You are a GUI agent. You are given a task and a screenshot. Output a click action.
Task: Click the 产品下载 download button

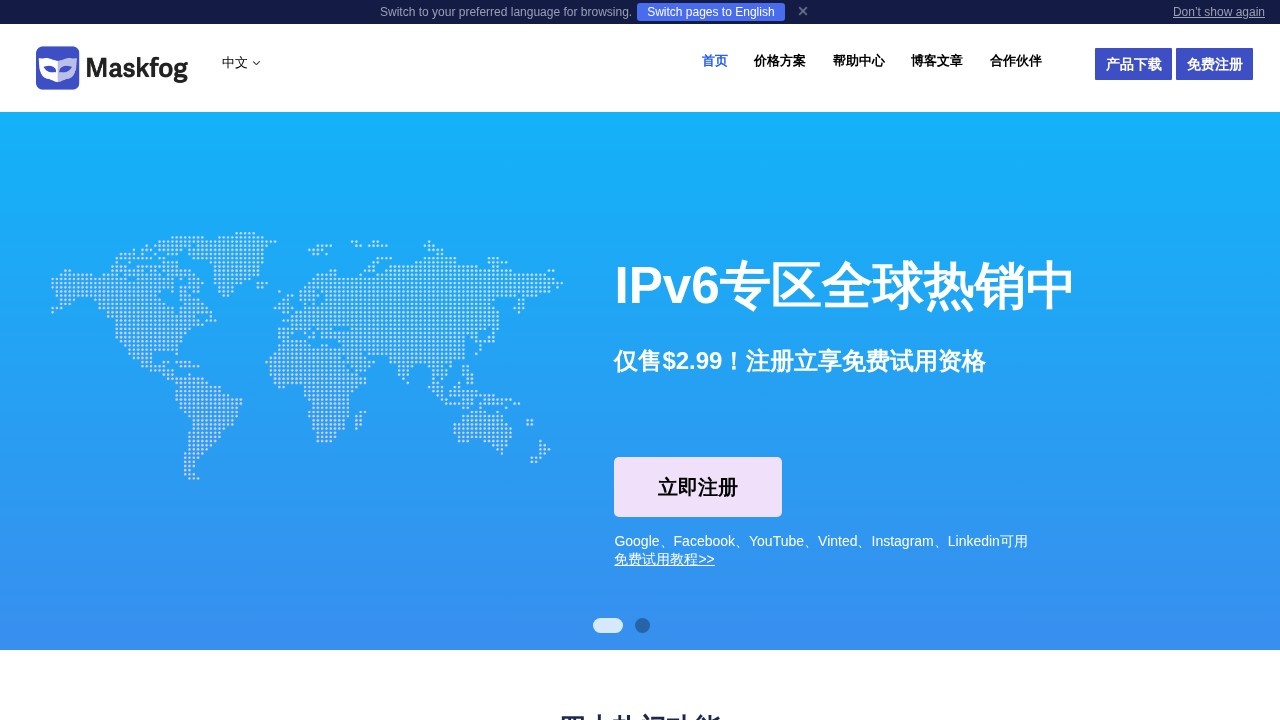click(1133, 64)
